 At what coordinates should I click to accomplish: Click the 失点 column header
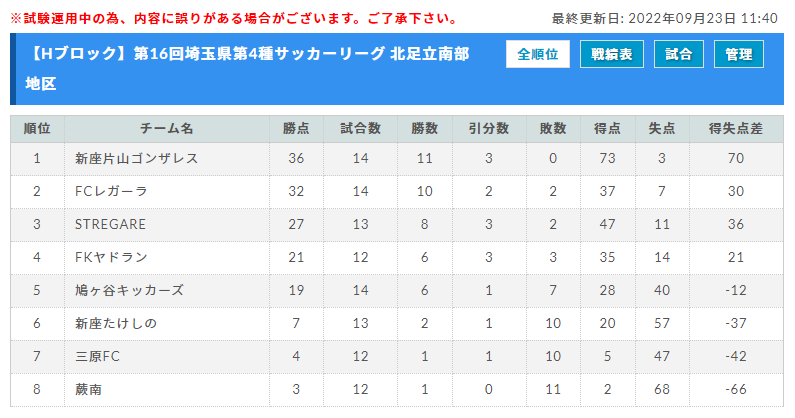tap(662, 129)
